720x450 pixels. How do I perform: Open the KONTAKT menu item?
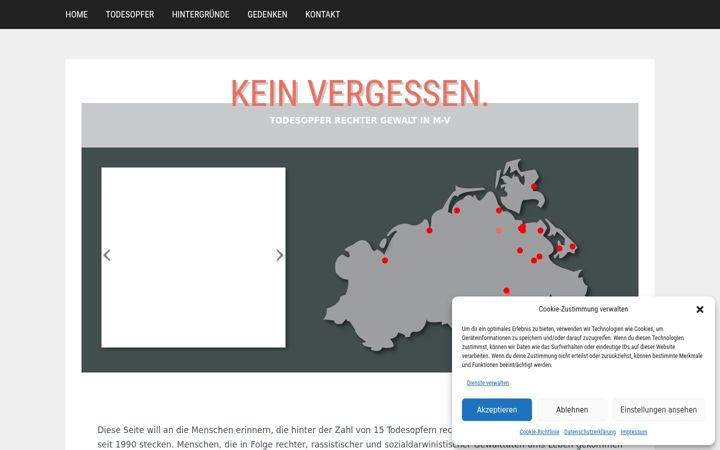point(323,15)
